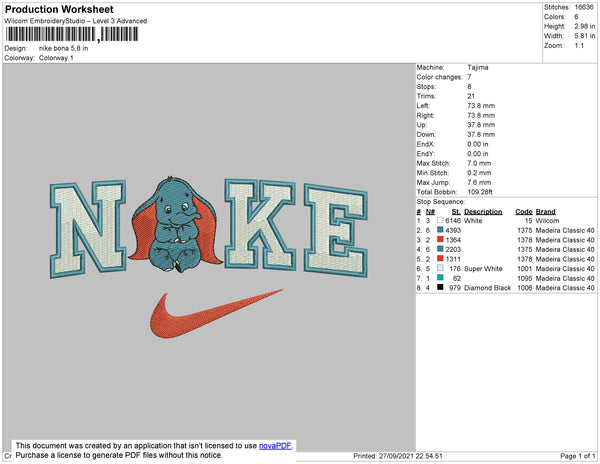The height and width of the screenshot is (464, 600).
Task: Click the 'EndX:' label
Action: pyautogui.click(x=426, y=144)
